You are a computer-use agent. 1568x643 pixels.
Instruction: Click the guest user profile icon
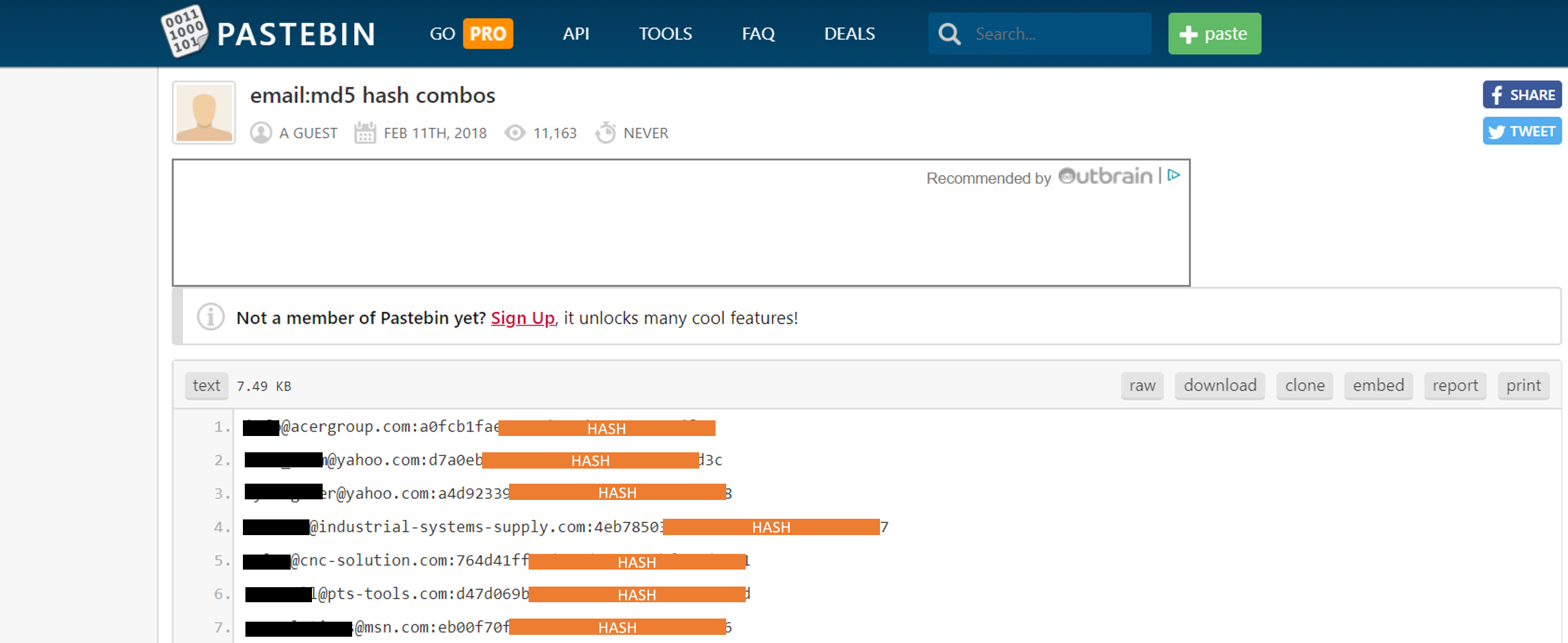261,133
